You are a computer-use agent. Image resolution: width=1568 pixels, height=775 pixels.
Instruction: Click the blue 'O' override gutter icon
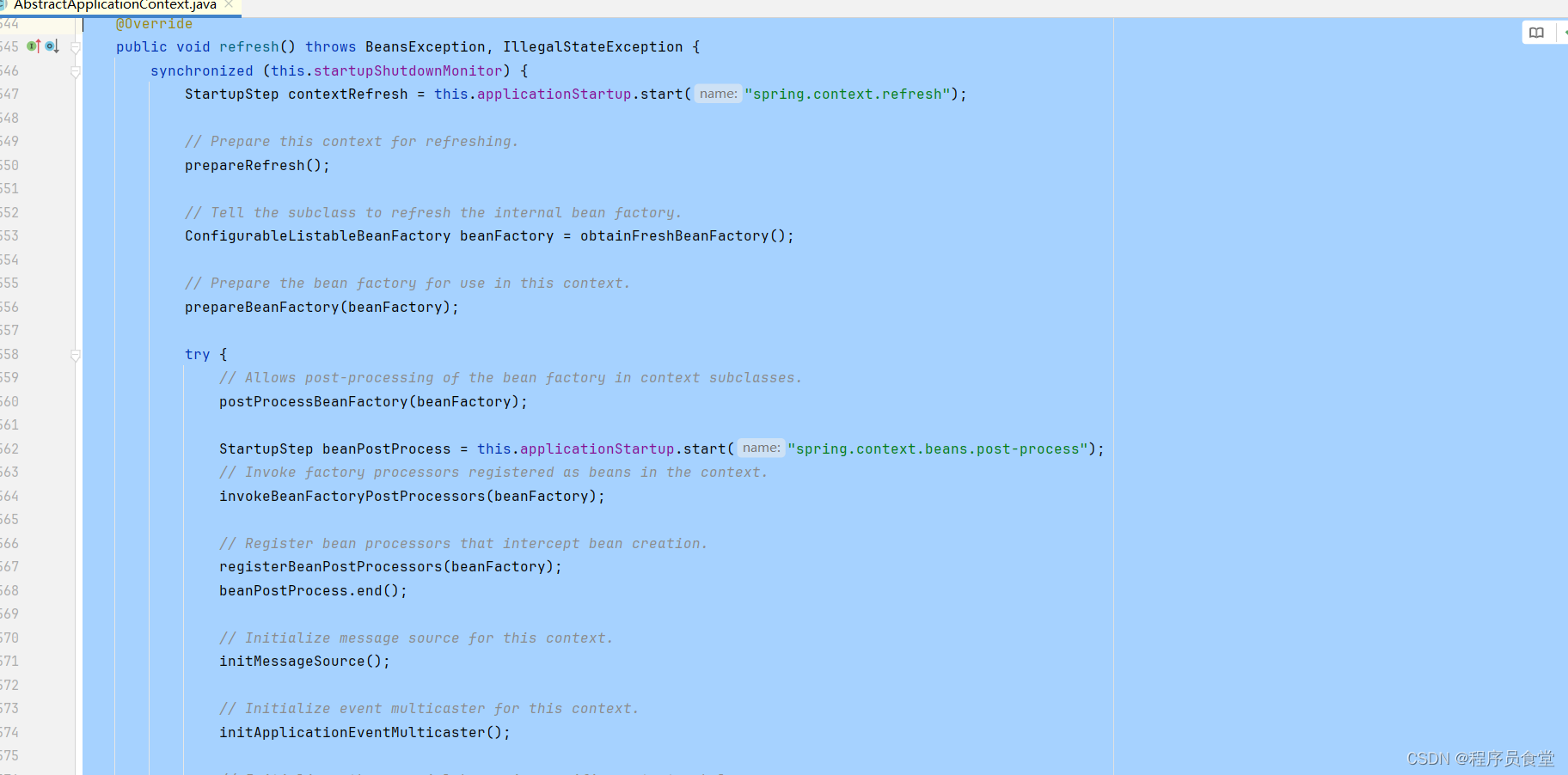tap(50, 46)
